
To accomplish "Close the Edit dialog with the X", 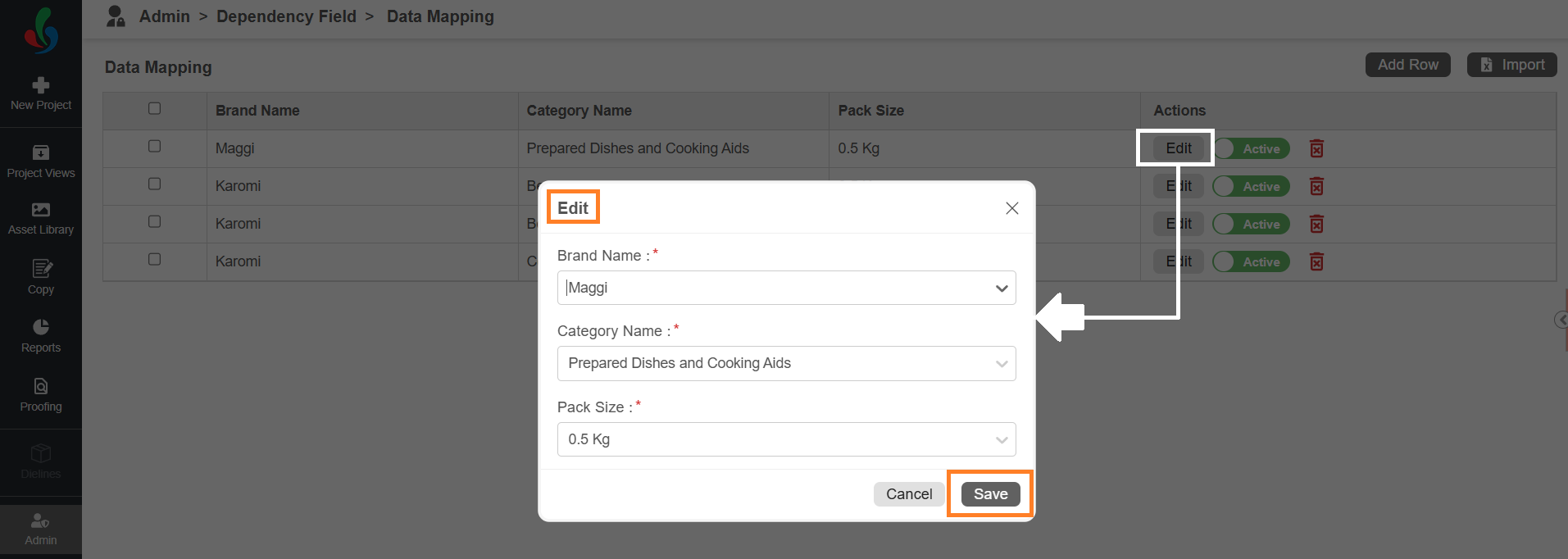I will [x=1012, y=208].
